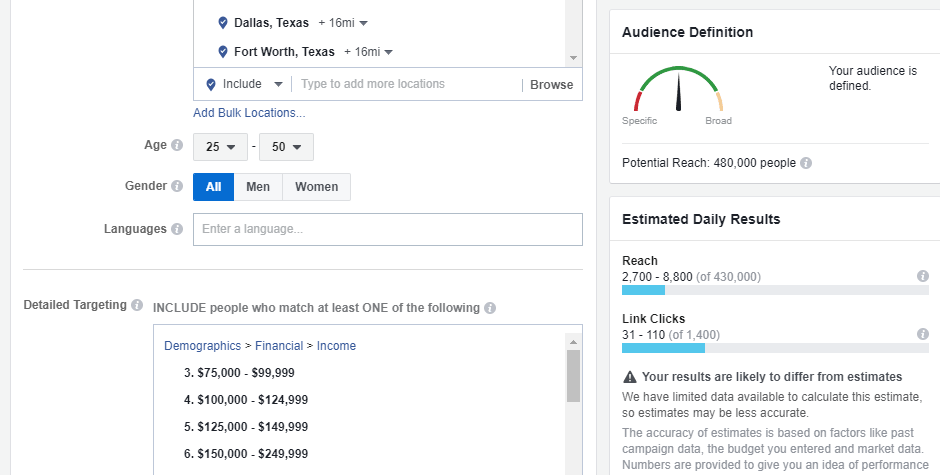Select the Men gender option
This screenshot has height=475, width=940.
(x=258, y=187)
